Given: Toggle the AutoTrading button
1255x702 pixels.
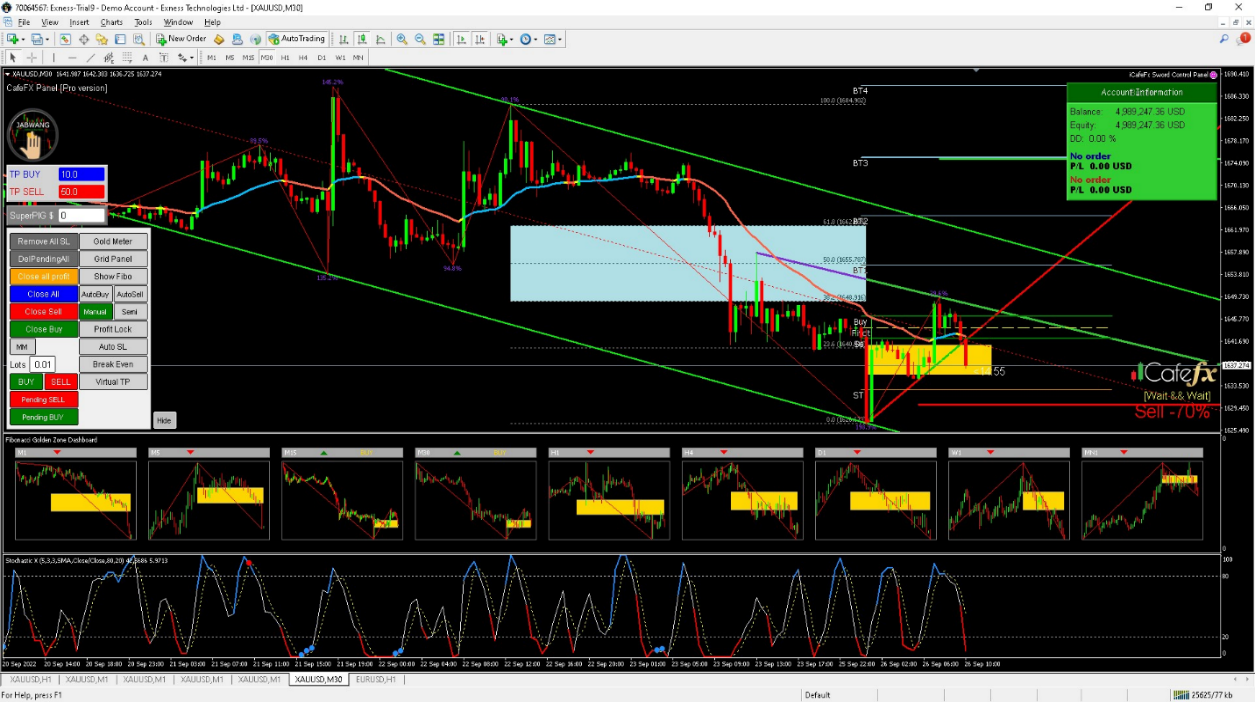Looking at the screenshot, I should pos(298,39).
